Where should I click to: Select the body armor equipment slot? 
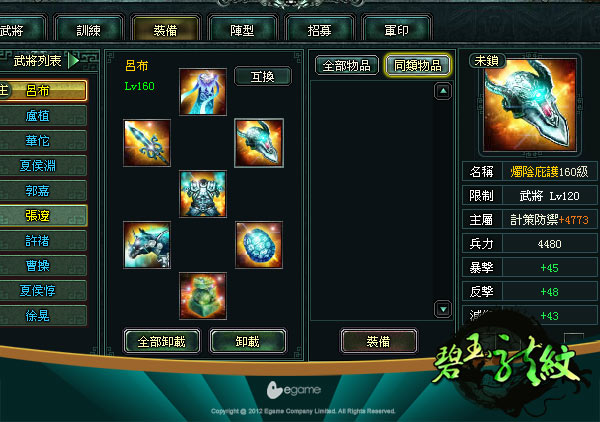(x=203, y=194)
